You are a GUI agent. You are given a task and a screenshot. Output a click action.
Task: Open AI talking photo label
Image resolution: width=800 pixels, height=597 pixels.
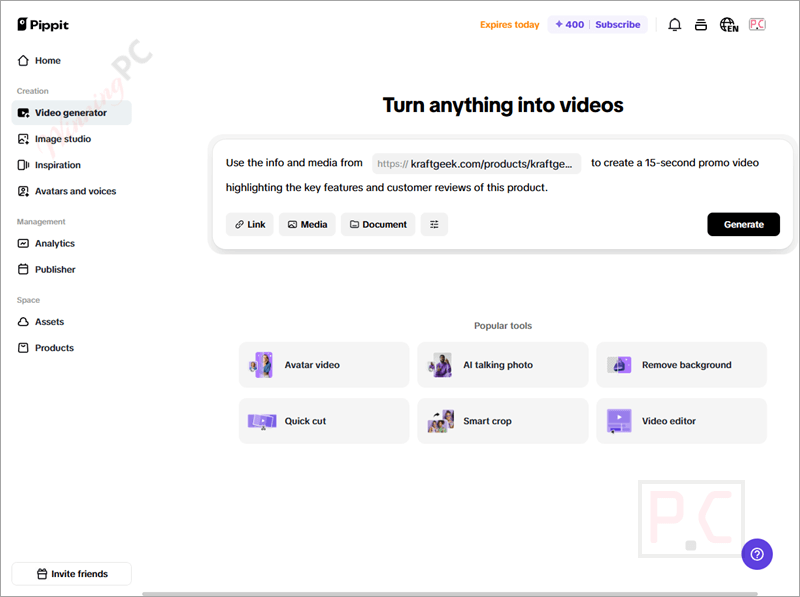click(x=498, y=365)
